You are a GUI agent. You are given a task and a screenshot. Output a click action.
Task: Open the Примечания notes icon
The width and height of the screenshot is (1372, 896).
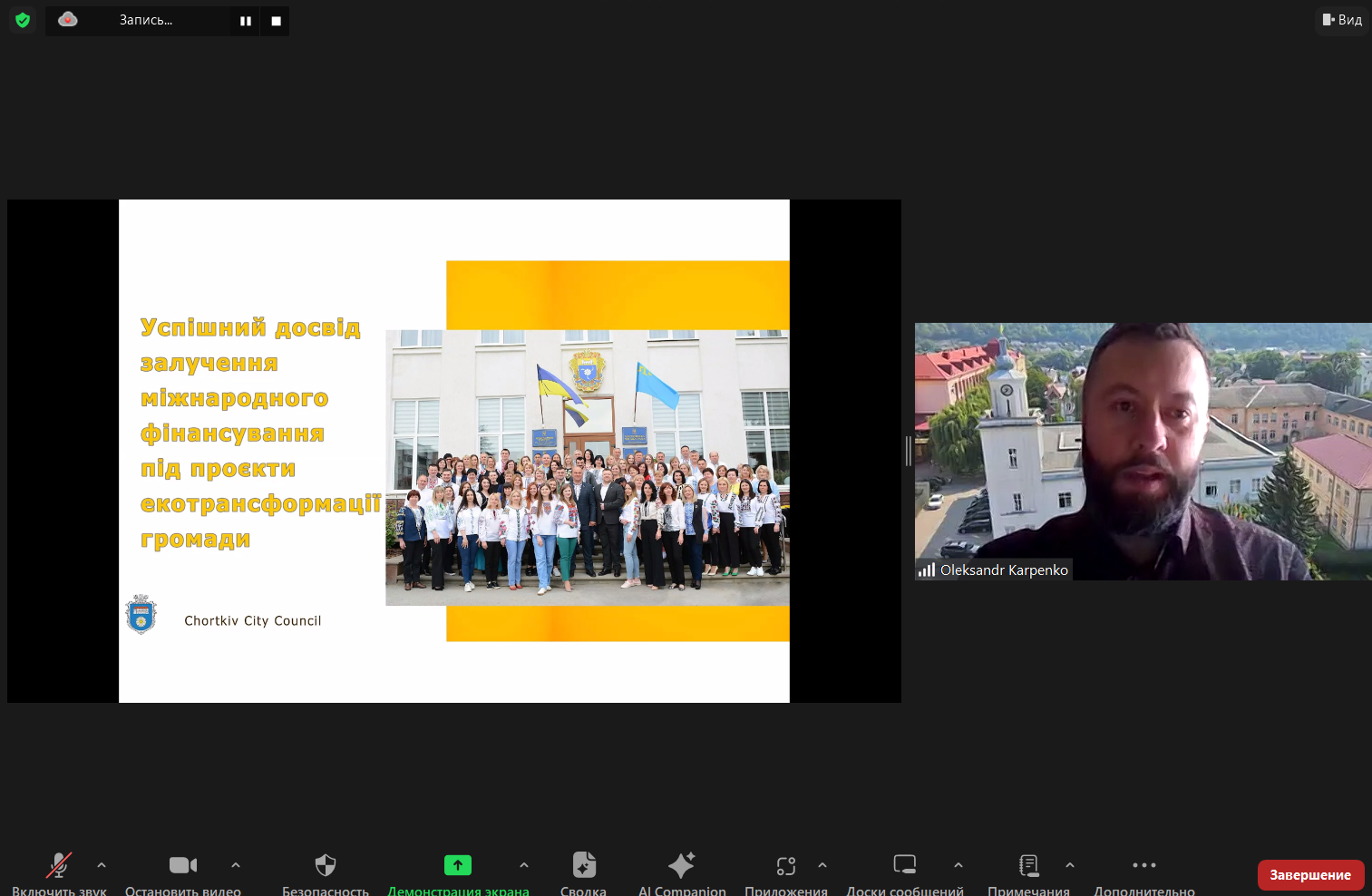click(x=1028, y=866)
